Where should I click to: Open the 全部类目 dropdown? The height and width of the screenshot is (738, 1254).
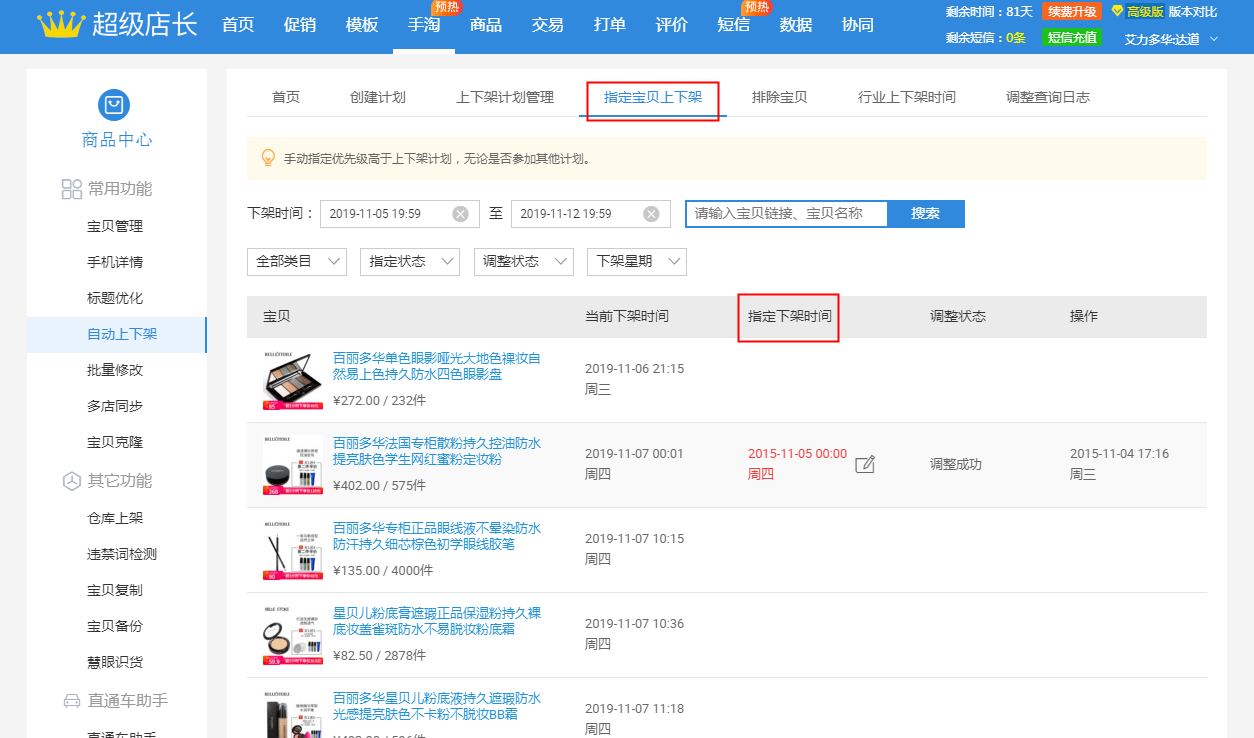(296, 262)
